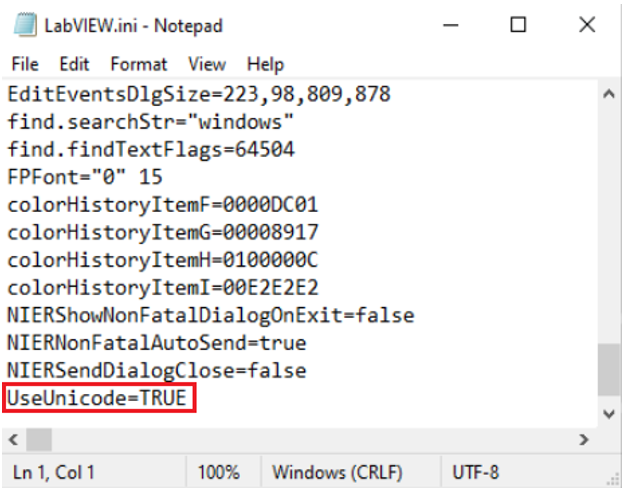Image resolution: width=626 pixels, height=493 pixels.
Task: Open the Help menu
Action: (x=265, y=64)
